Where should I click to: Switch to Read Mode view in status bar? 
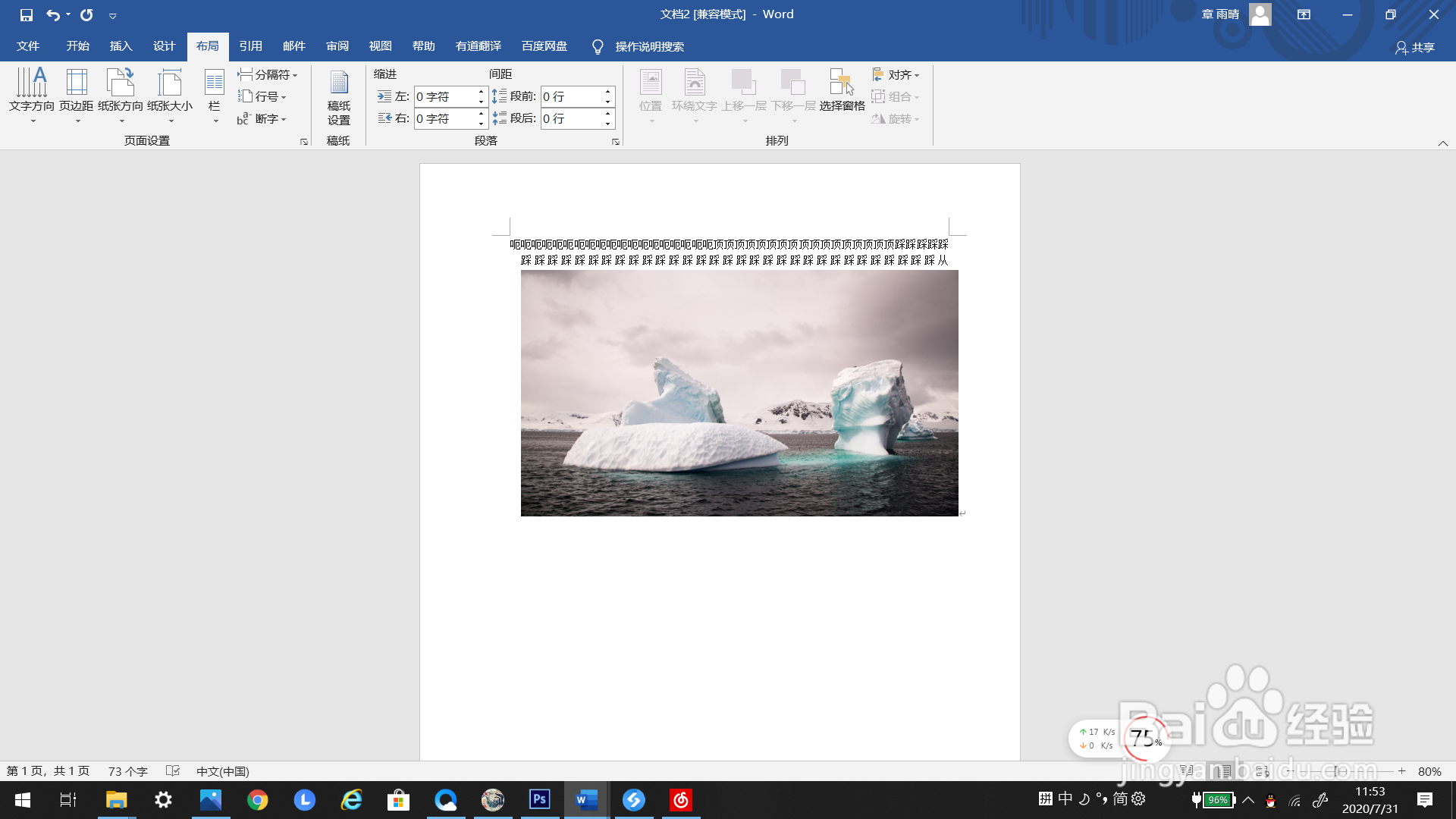pyautogui.click(x=1187, y=771)
